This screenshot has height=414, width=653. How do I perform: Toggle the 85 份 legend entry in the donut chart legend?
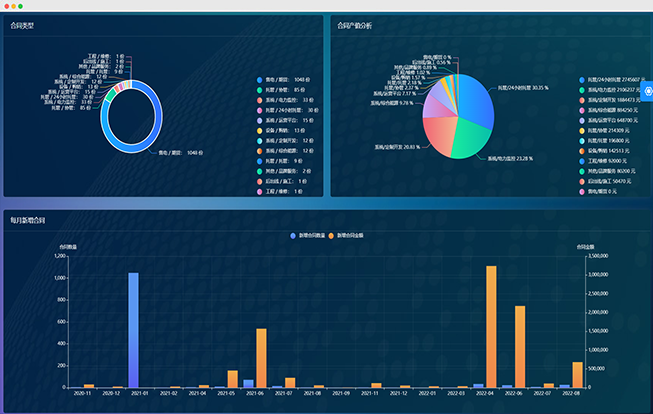[x=261, y=89]
